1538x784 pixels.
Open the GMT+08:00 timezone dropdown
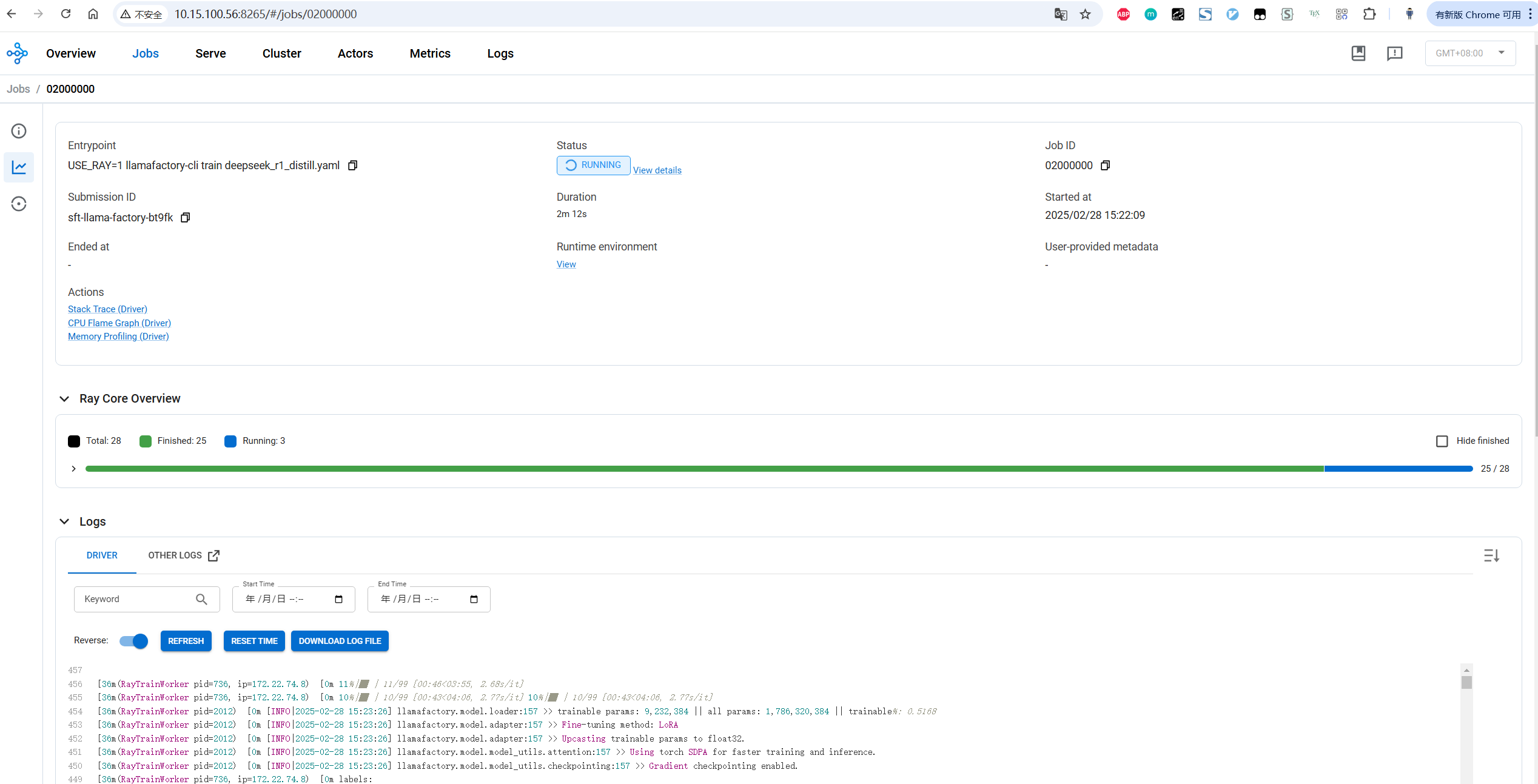tap(1470, 53)
